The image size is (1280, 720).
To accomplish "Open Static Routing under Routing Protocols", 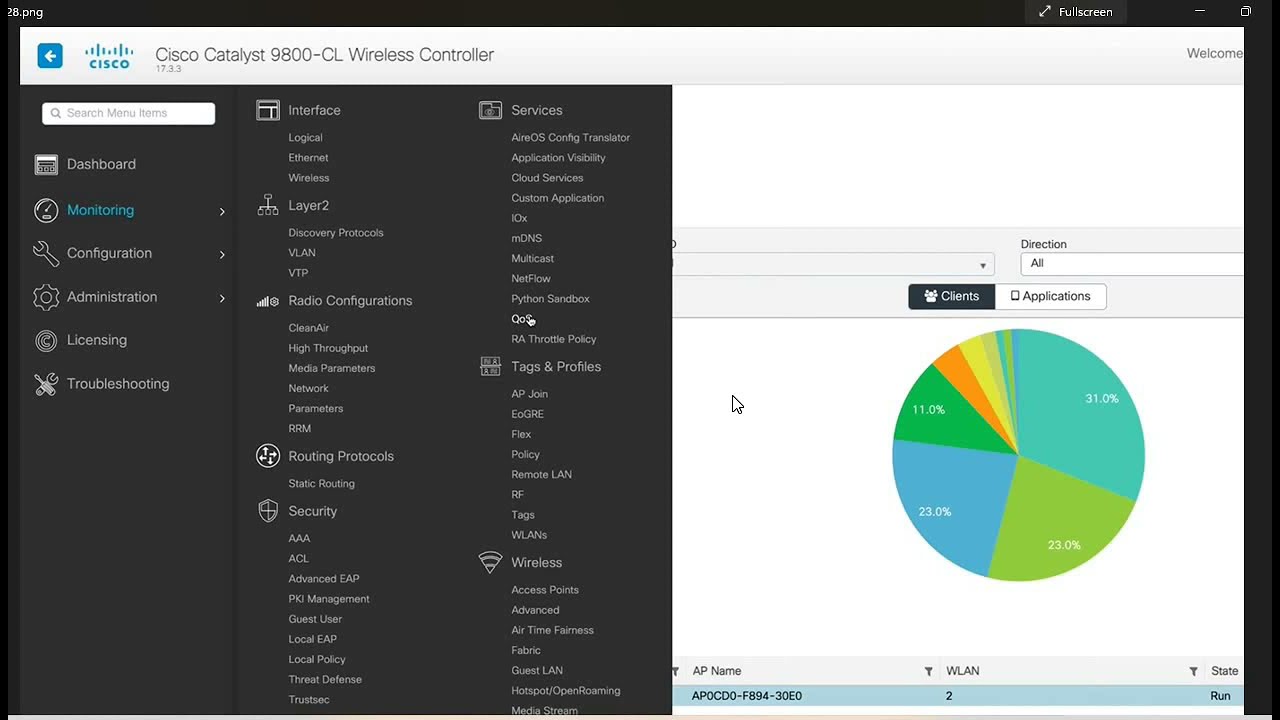I will click(321, 484).
